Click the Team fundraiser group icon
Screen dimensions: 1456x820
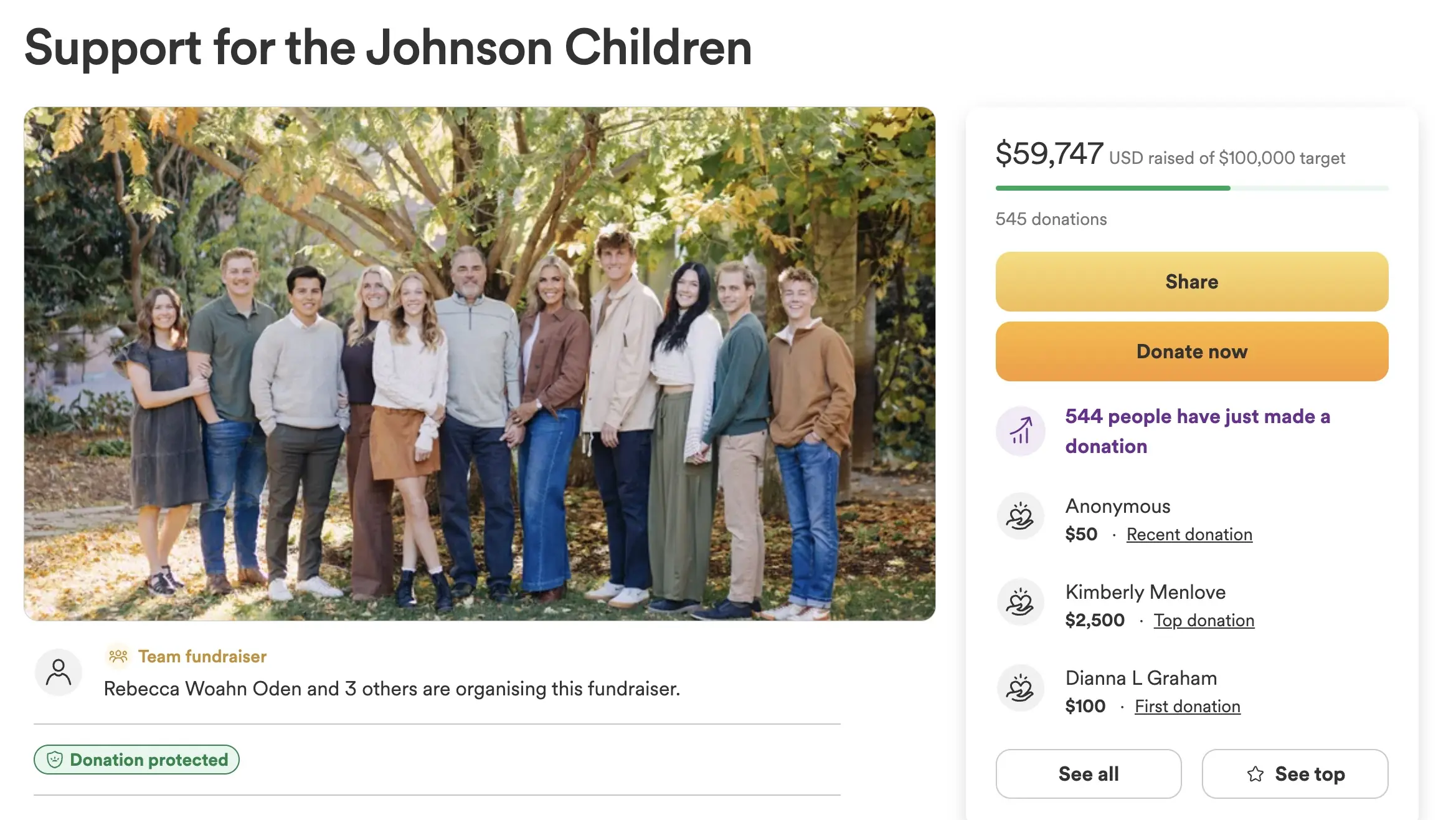tap(118, 656)
